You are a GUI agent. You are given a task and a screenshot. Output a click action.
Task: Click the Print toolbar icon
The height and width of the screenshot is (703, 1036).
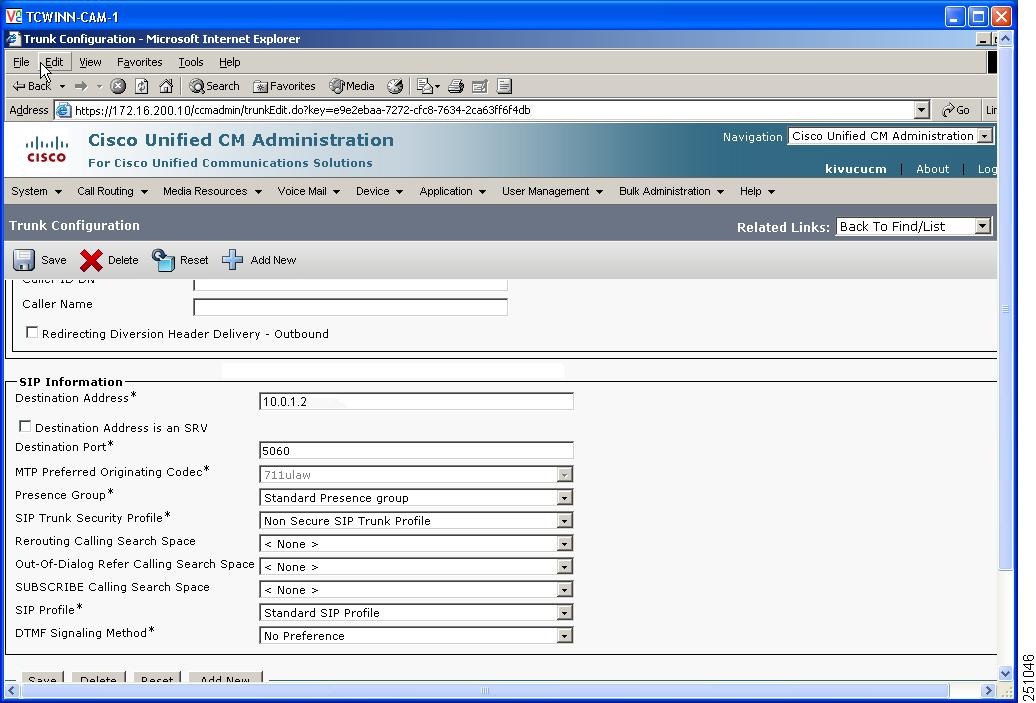pyautogui.click(x=455, y=86)
